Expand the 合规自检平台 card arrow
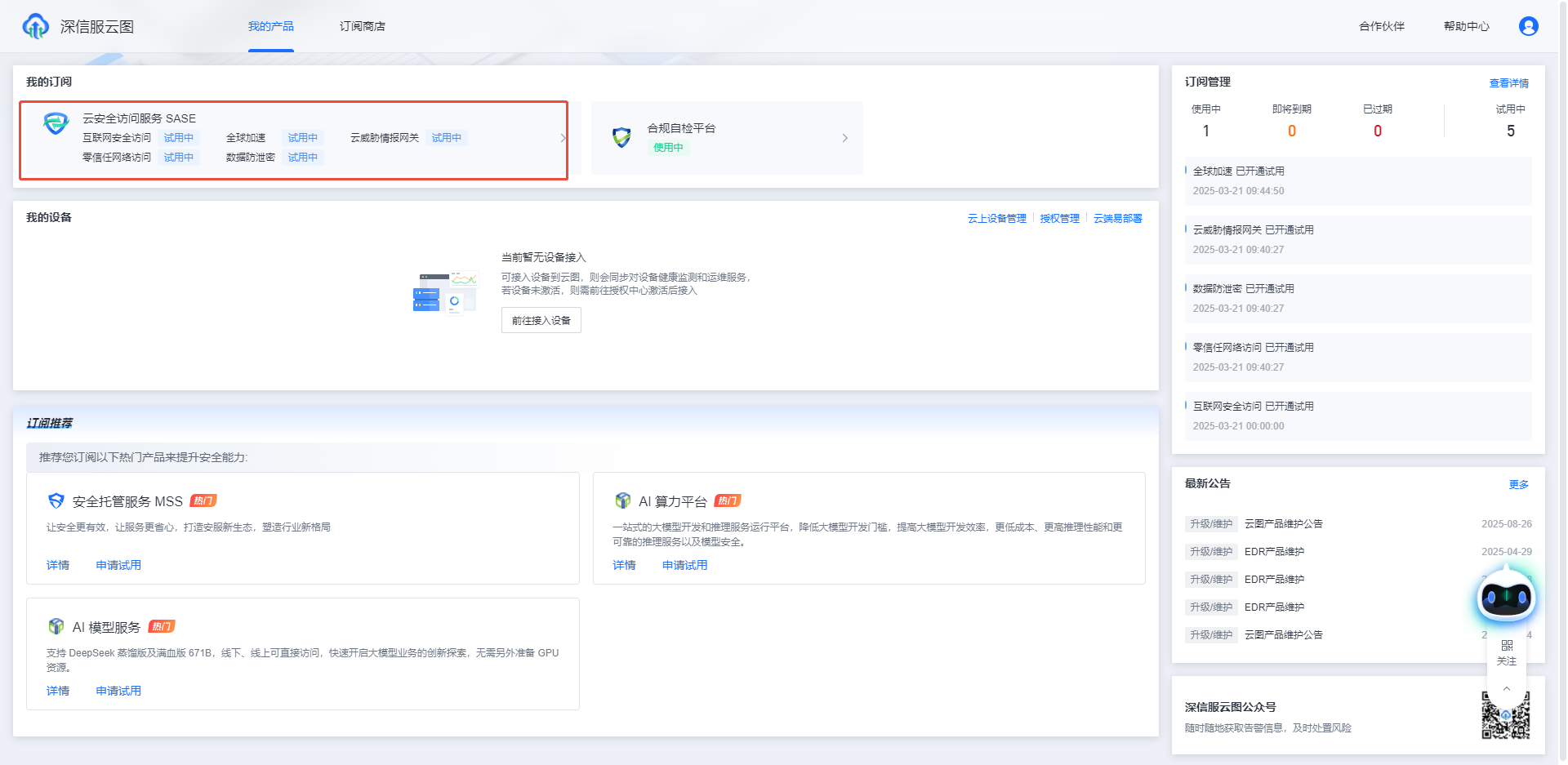The width and height of the screenshot is (1568, 765). click(844, 138)
